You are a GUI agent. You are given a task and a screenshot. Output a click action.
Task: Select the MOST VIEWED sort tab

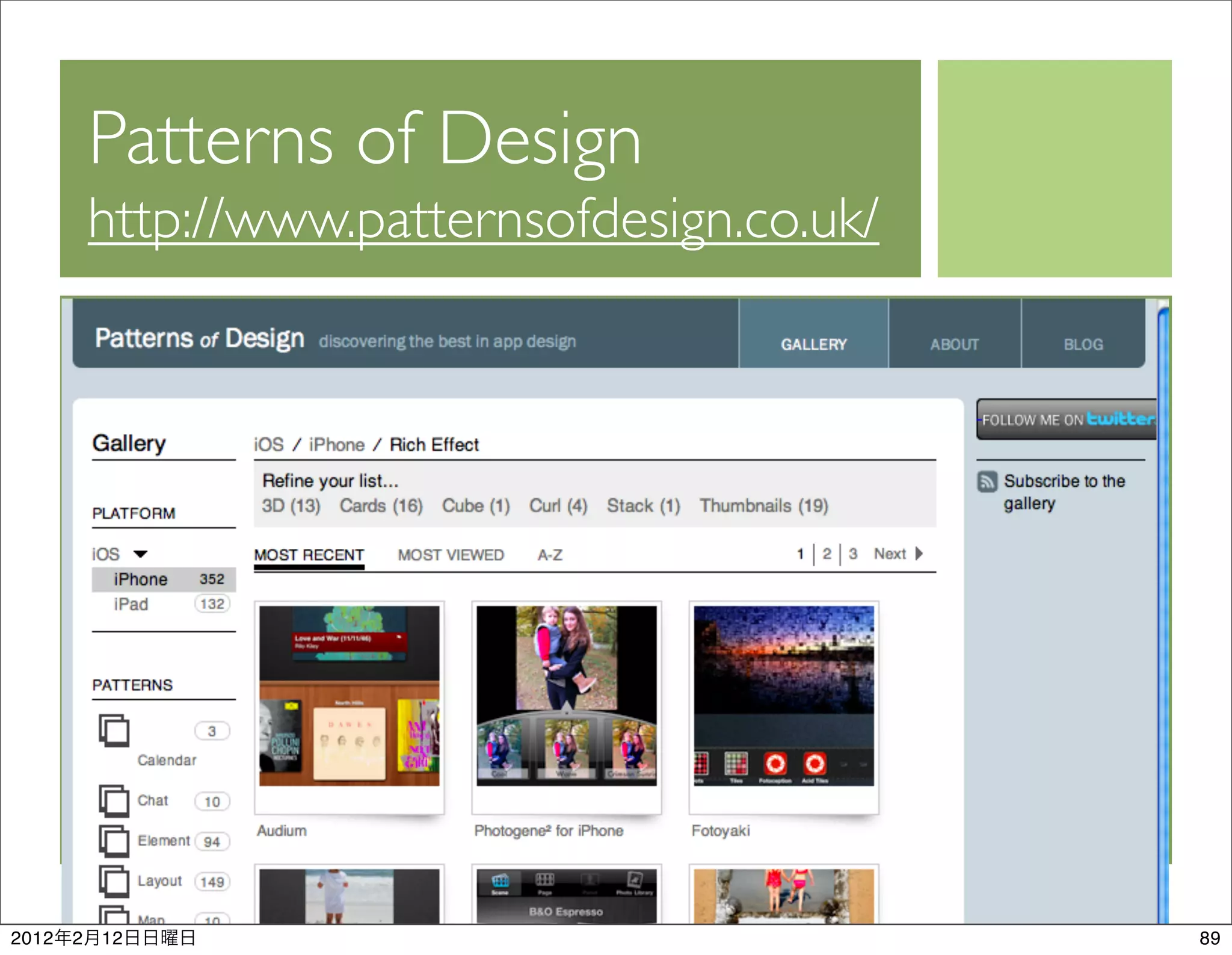click(x=451, y=555)
